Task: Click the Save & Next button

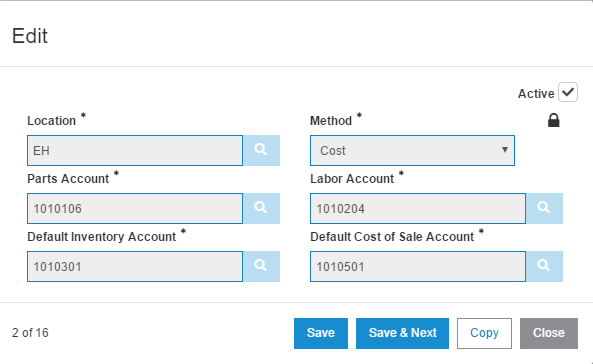Action: [402, 333]
